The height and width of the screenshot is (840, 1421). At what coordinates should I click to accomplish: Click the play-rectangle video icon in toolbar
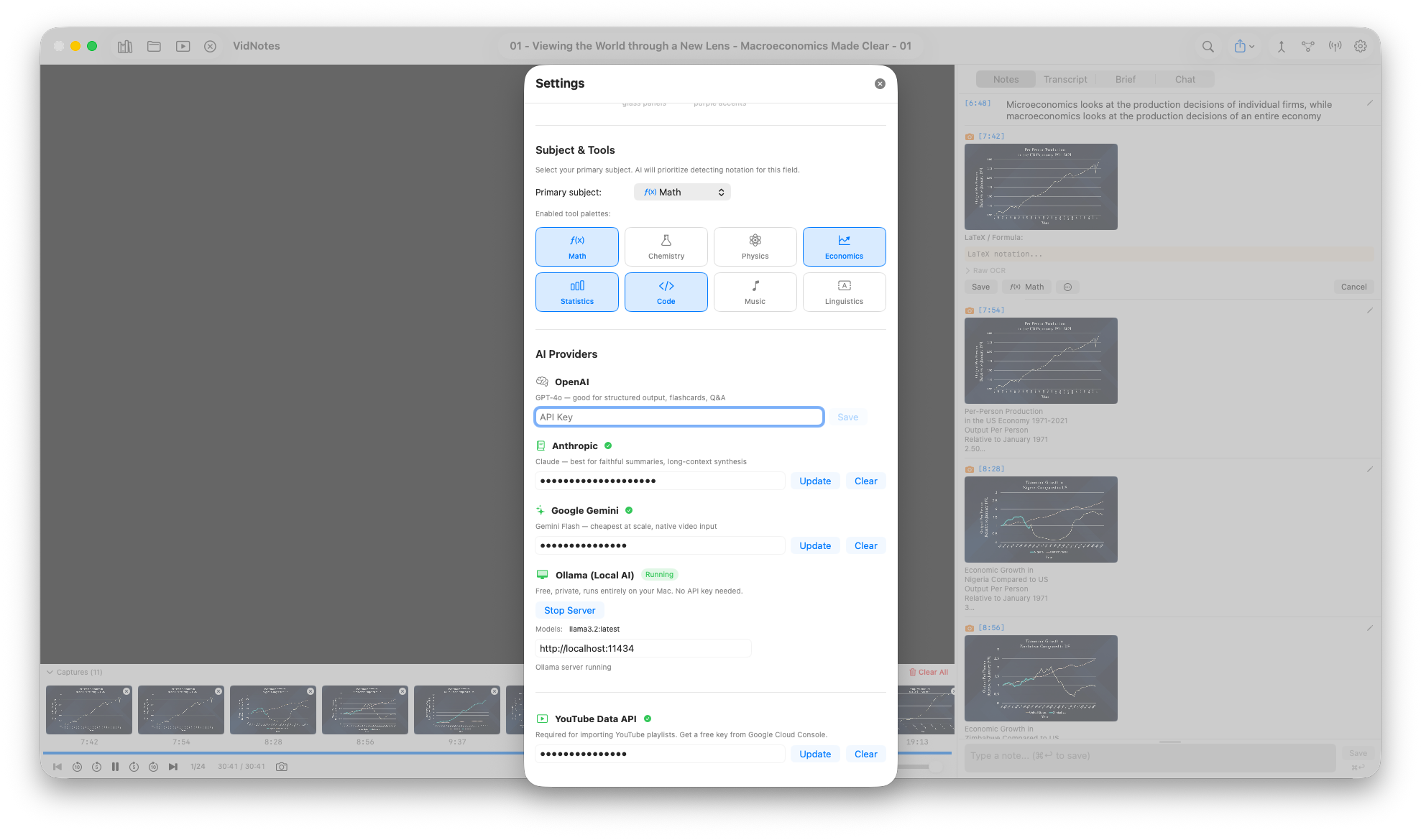(x=183, y=46)
